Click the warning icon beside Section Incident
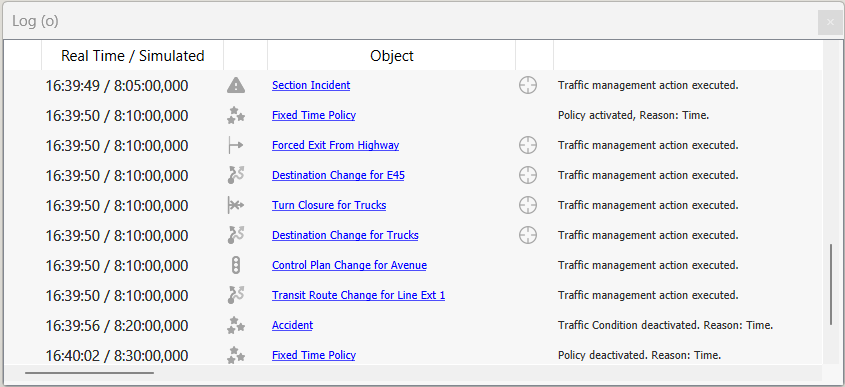The width and height of the screenshot is (845, 387). click(x=236, y=85)
